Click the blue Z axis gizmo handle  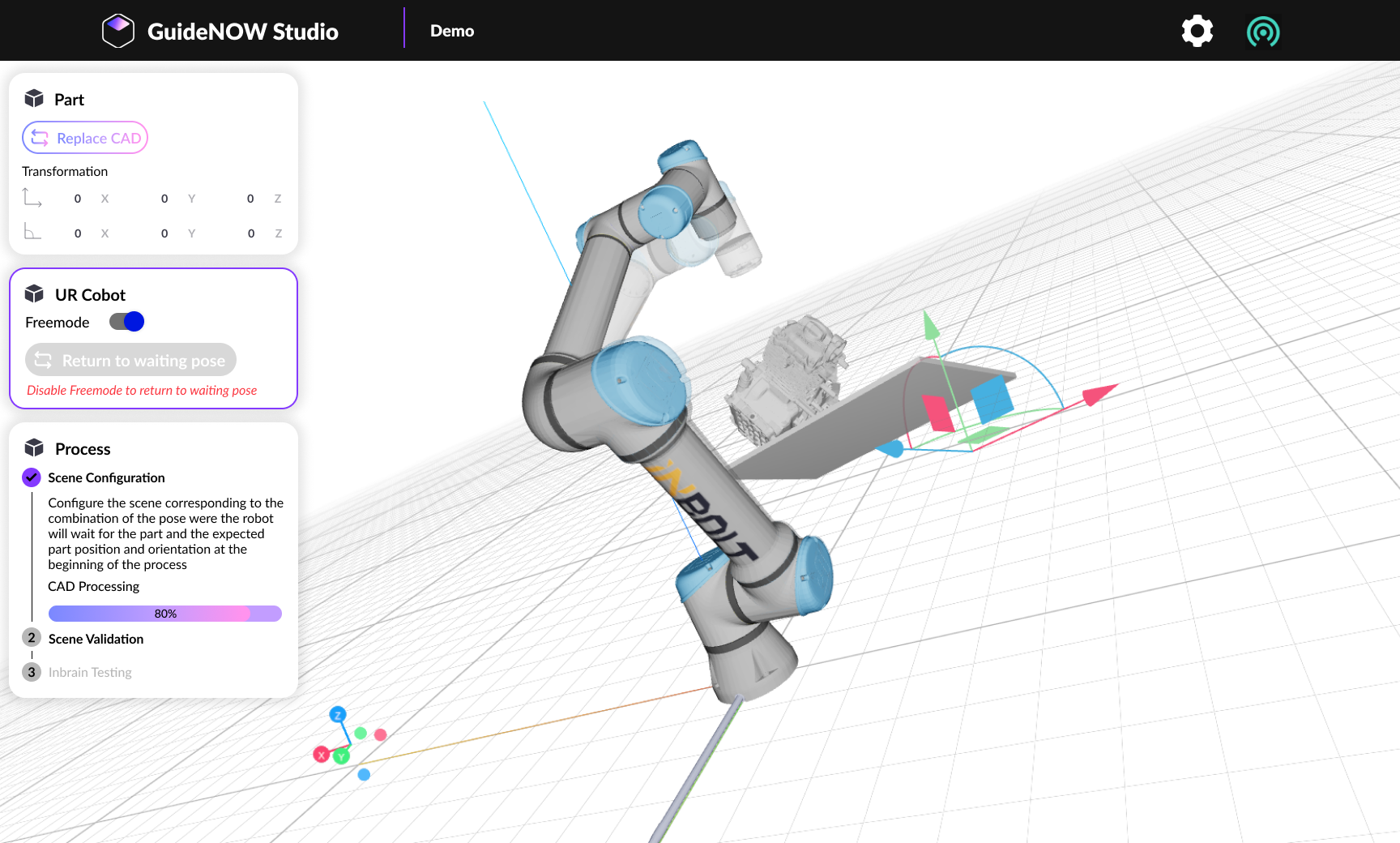point(338,714)
